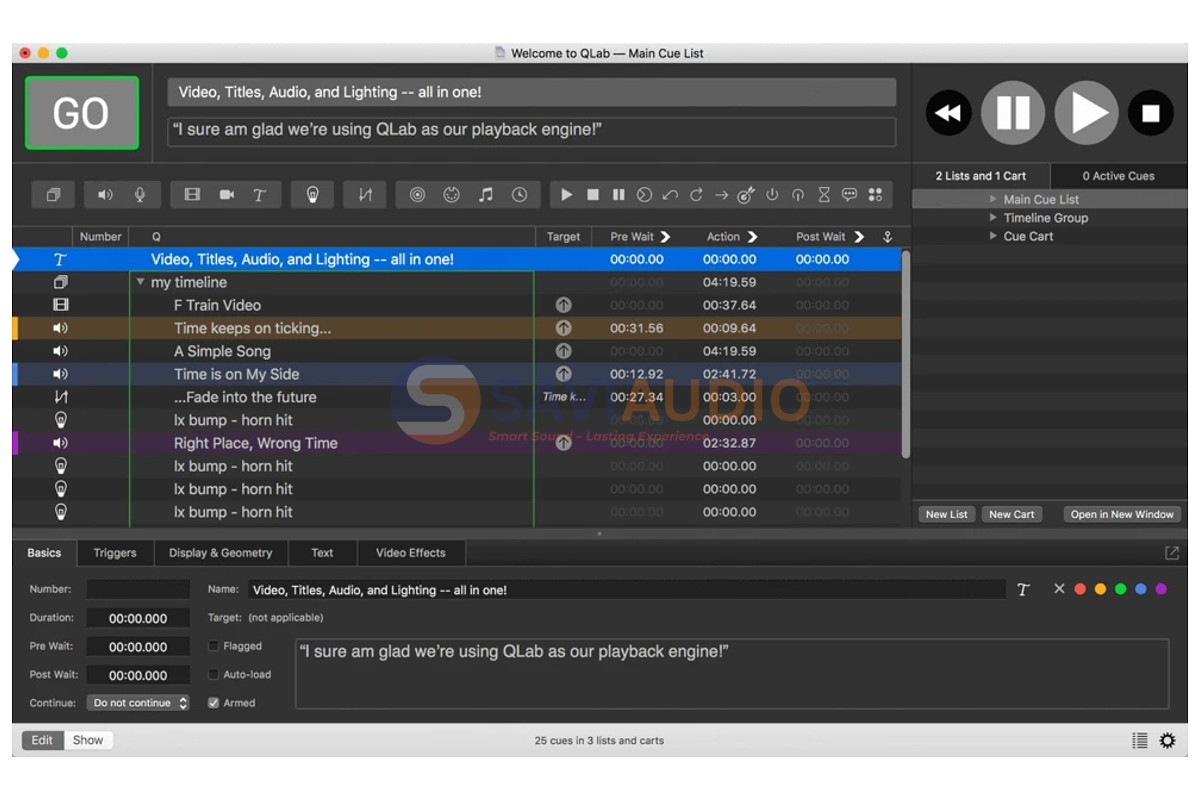Image resolution: width=1200 pixels, height=800 pixels.
Task: Enable the Flagged checkbox
Action: point(213,646)
